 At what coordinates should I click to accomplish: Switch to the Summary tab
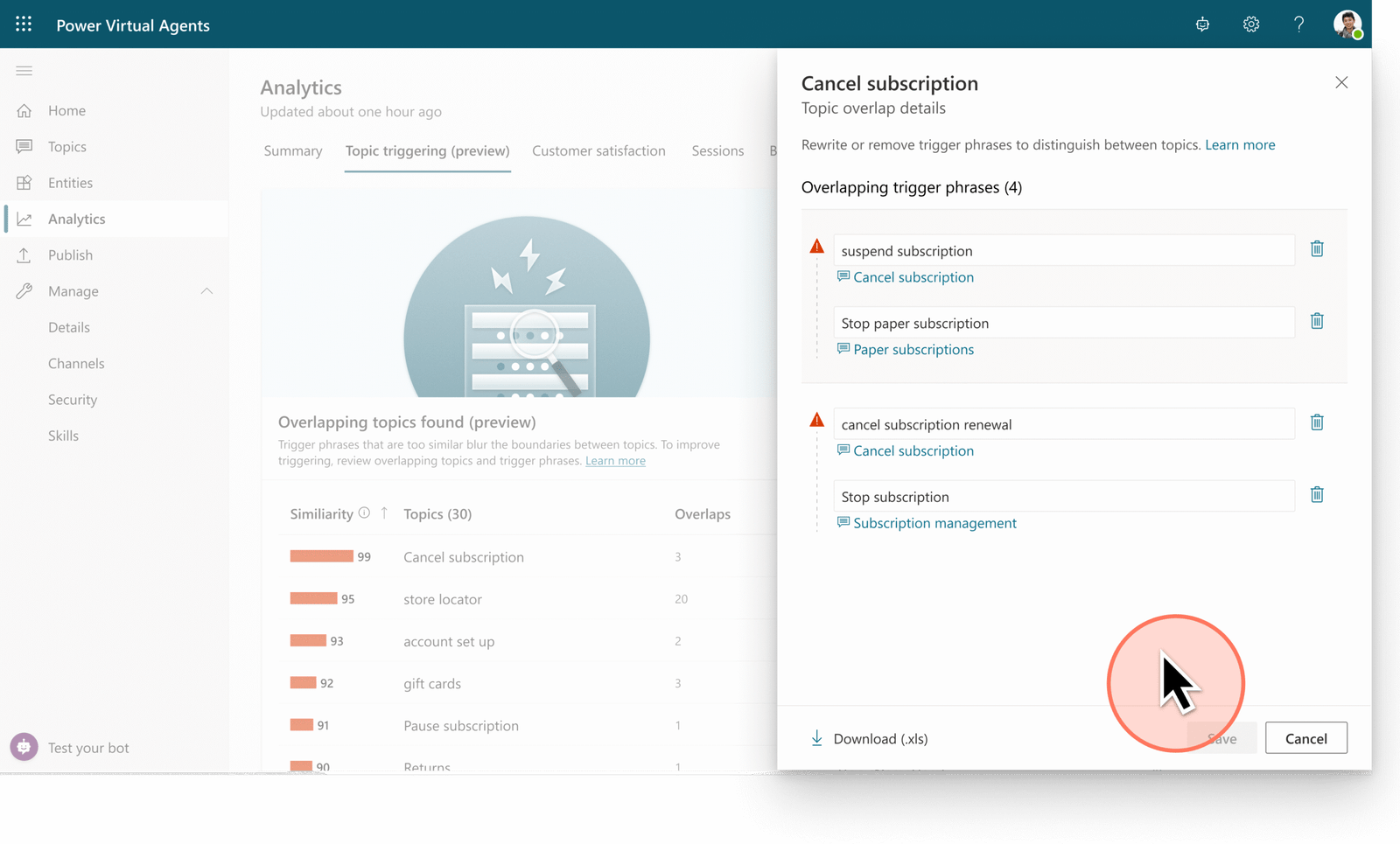[293, 150]
